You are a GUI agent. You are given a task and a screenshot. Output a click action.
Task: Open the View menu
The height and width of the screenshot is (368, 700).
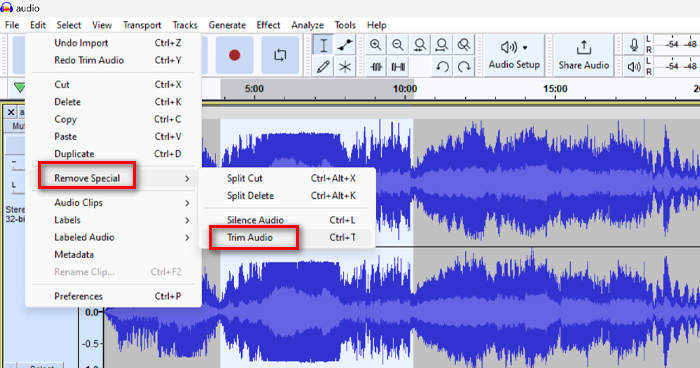click(x=102, y=25)
